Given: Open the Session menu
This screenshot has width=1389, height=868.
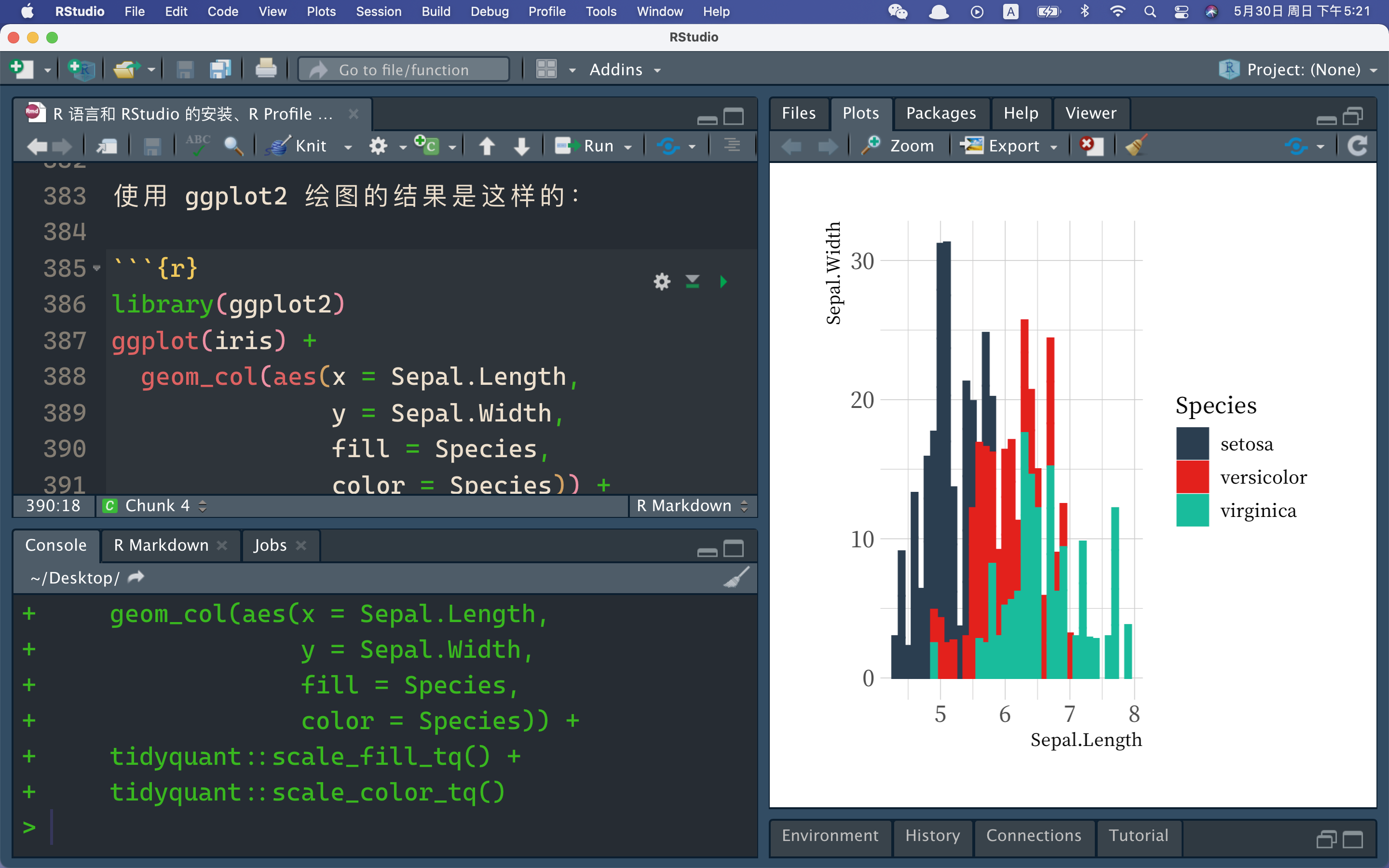Looking at the screenshot, I should 378,12.
